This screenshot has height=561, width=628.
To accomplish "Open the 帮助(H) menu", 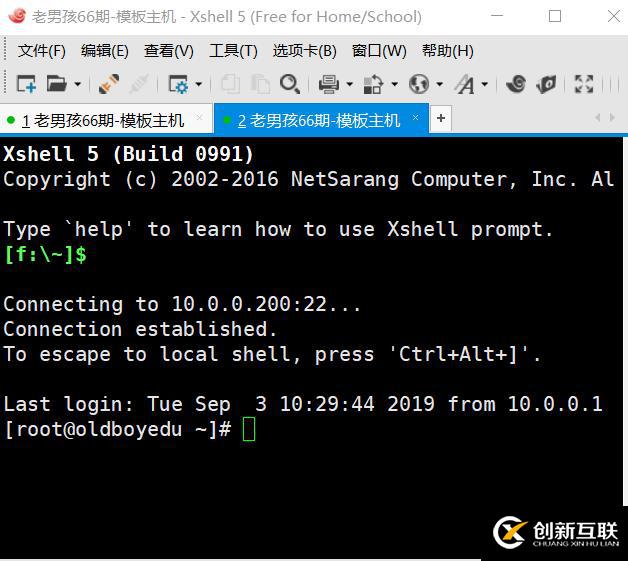I will pos(448,51).
